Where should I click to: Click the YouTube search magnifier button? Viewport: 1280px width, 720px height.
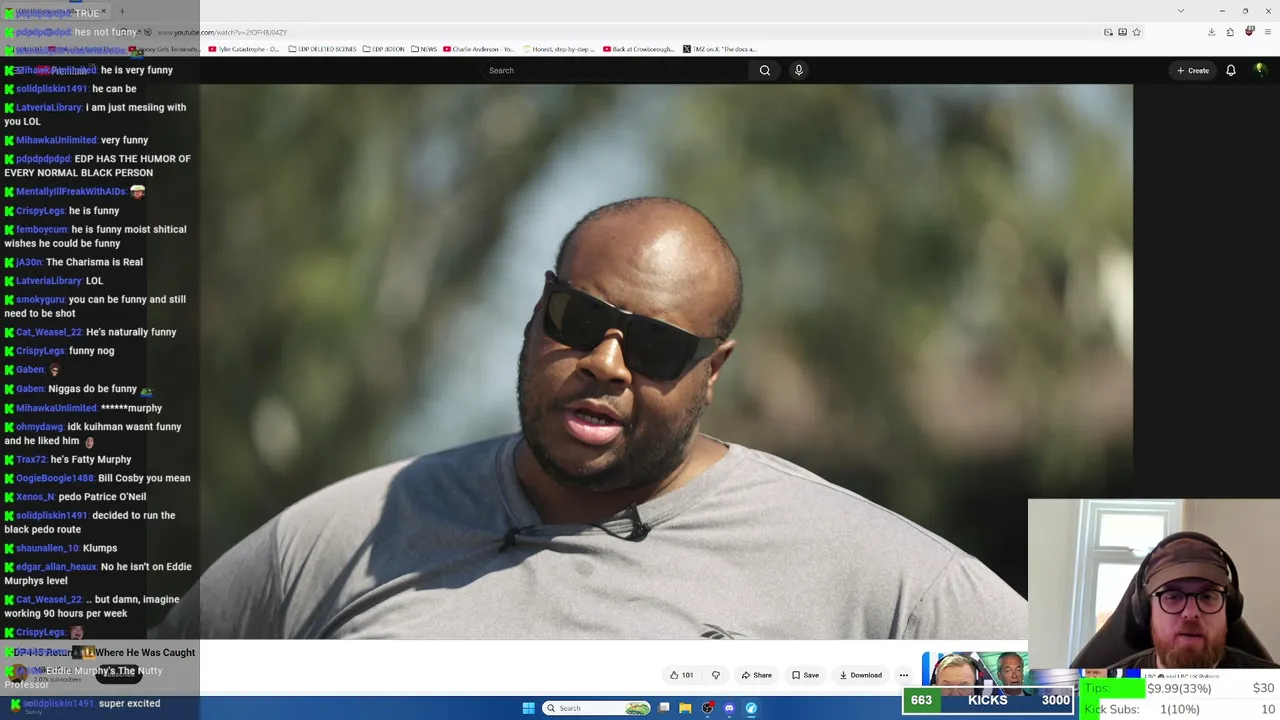pyautogui.click(x=765, y=70)
